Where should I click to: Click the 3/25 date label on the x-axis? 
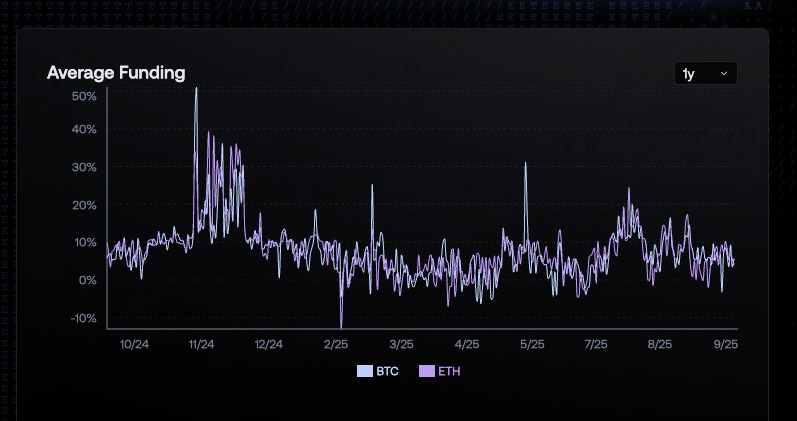401,344
